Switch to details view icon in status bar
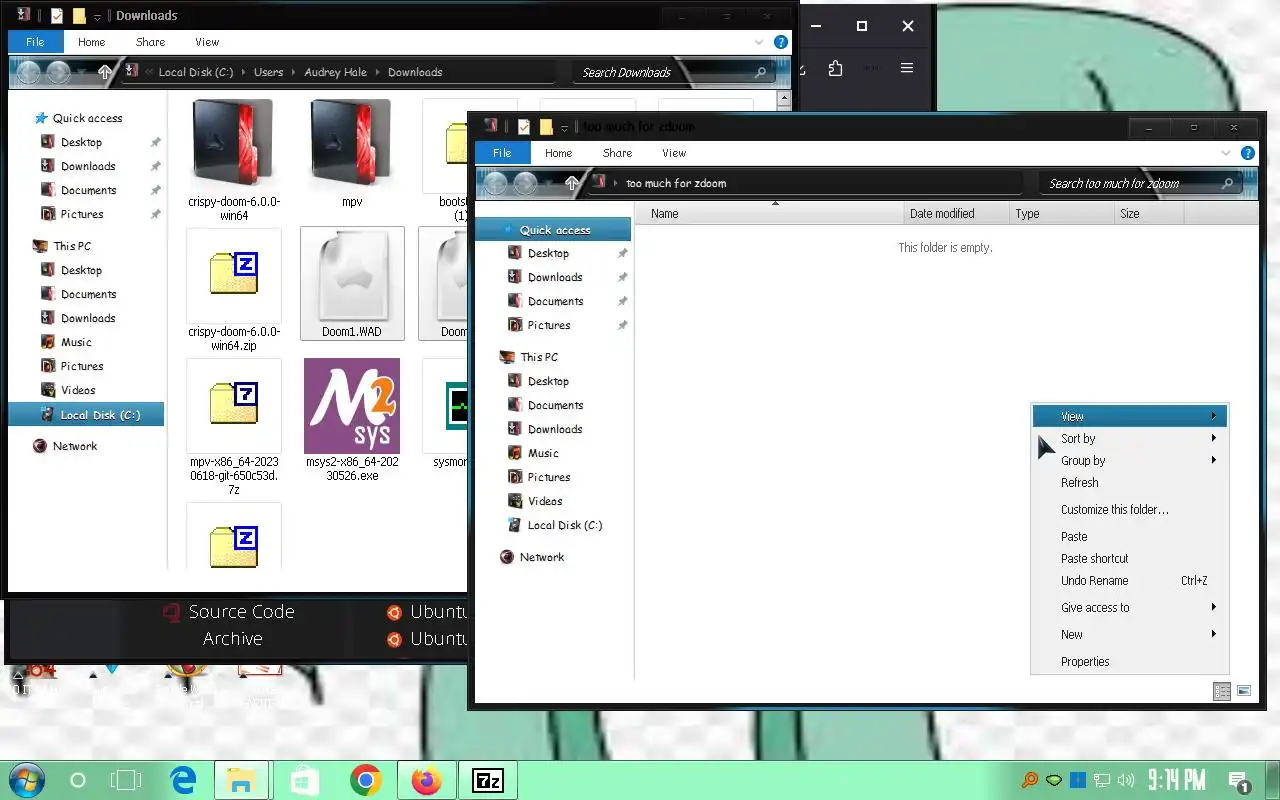The width and height of the screenshot is (1280, 800). pos(1222,691)
